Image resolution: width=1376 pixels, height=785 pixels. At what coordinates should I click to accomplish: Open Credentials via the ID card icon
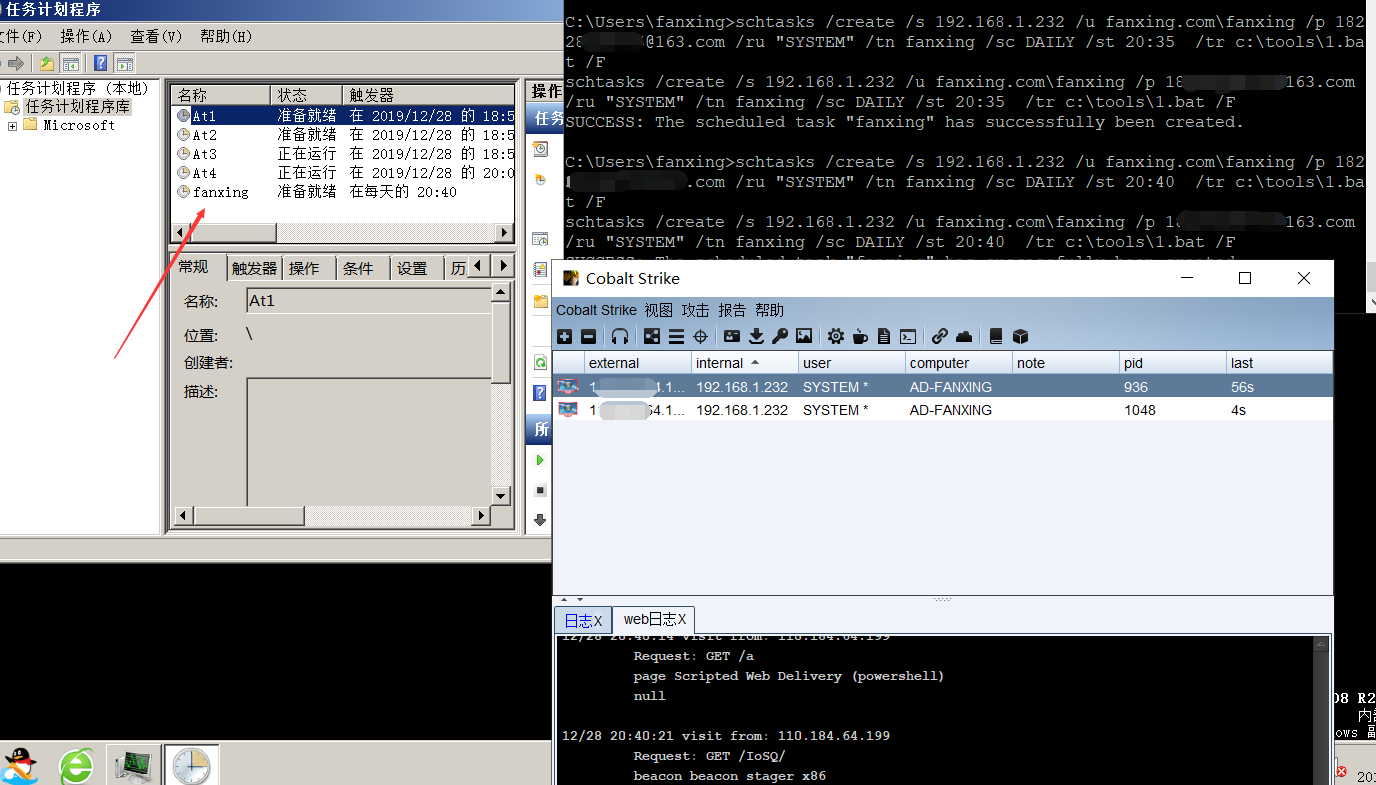[732, 337]
